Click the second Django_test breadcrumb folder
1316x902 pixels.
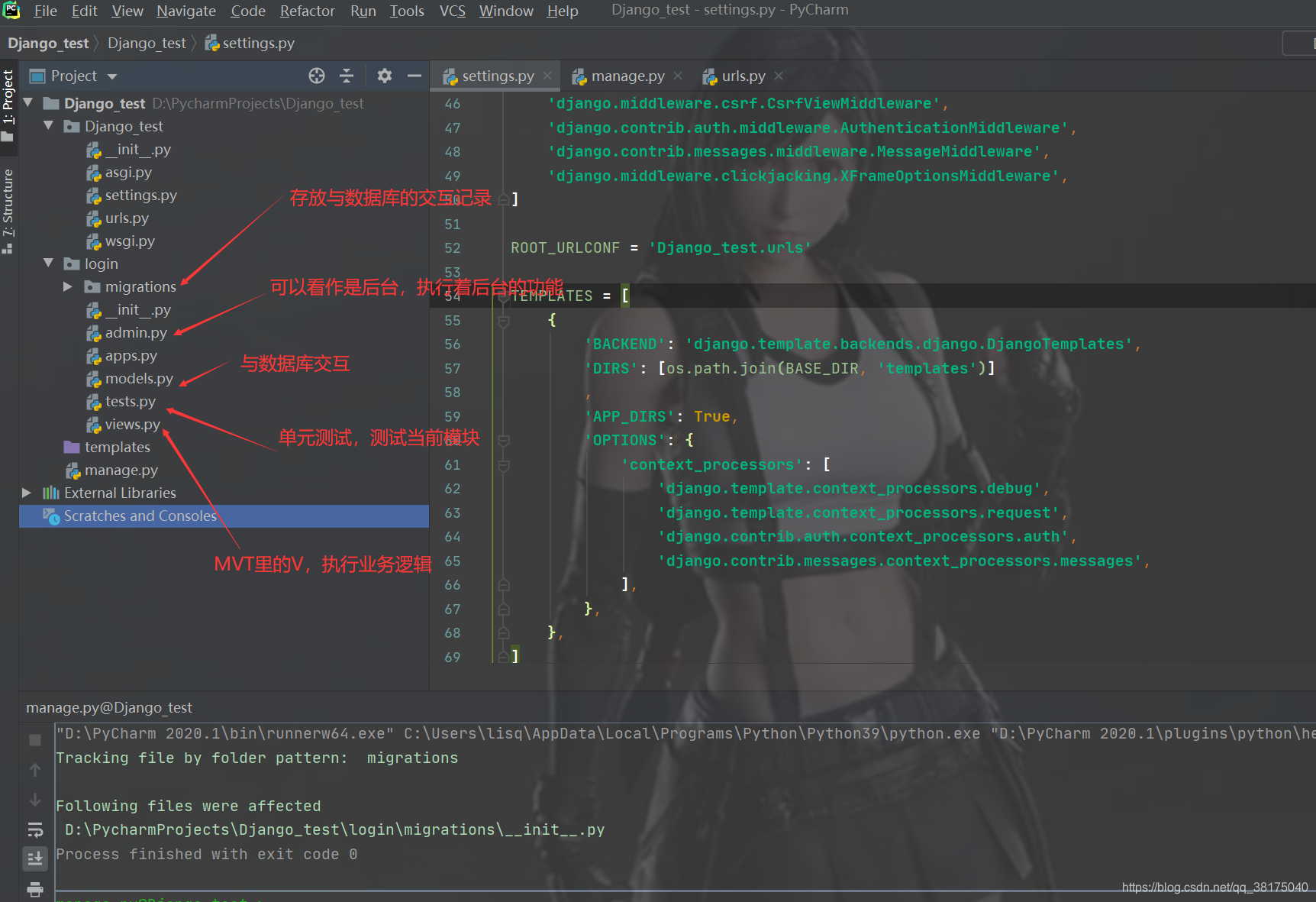147,44
